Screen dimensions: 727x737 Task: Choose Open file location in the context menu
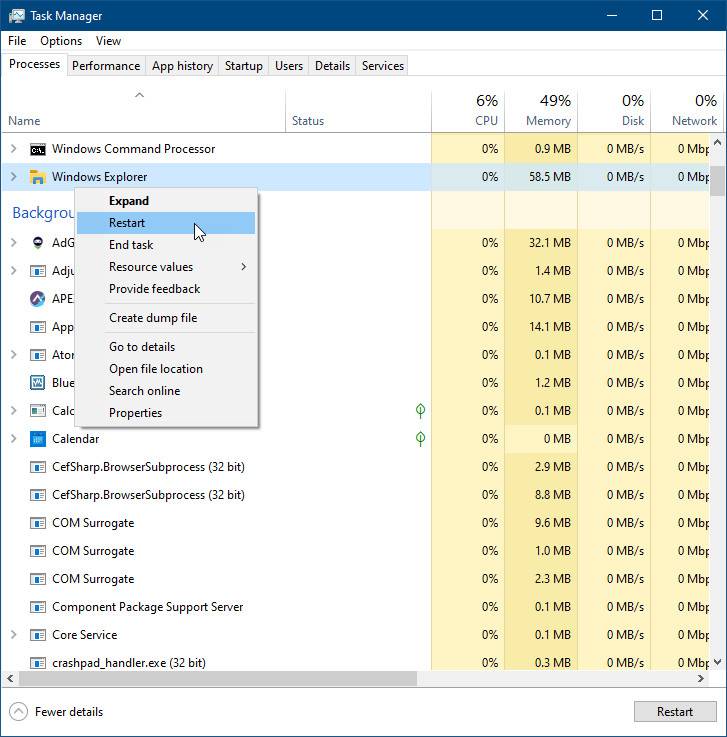coord(166,369)
